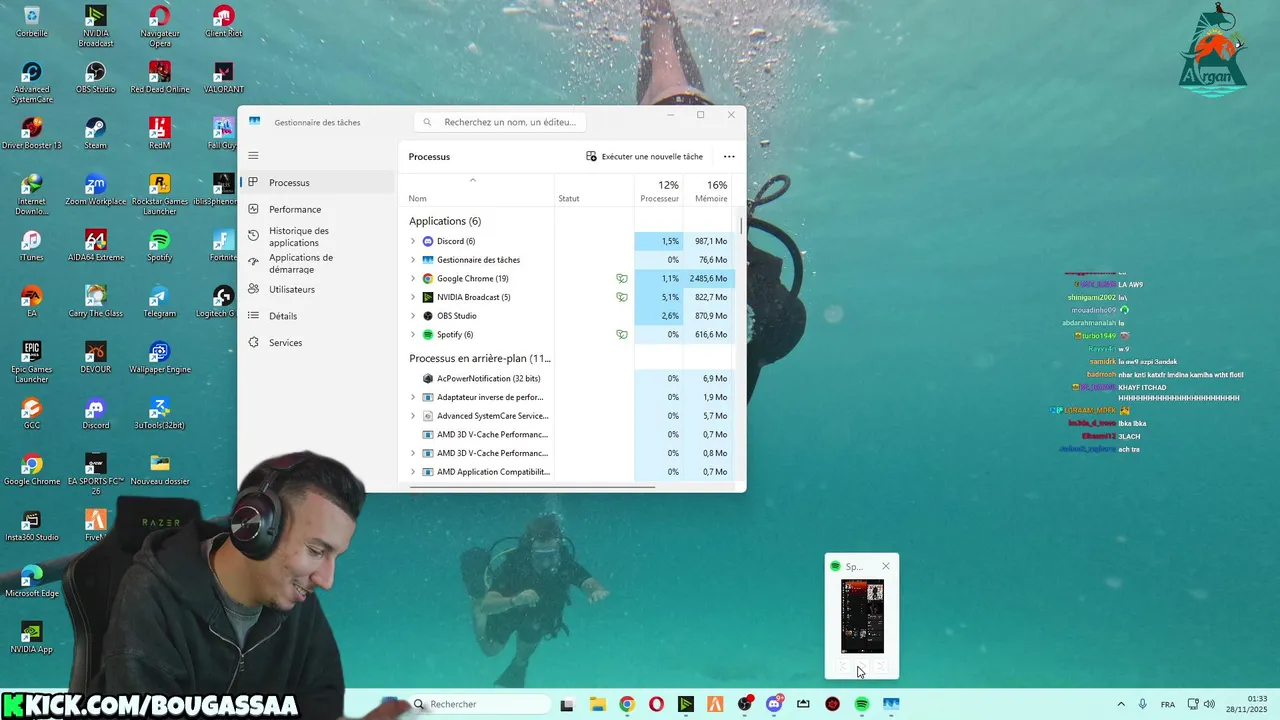
Task: Expand the Google Chrome (19) process group
Action: coord(413,279)
